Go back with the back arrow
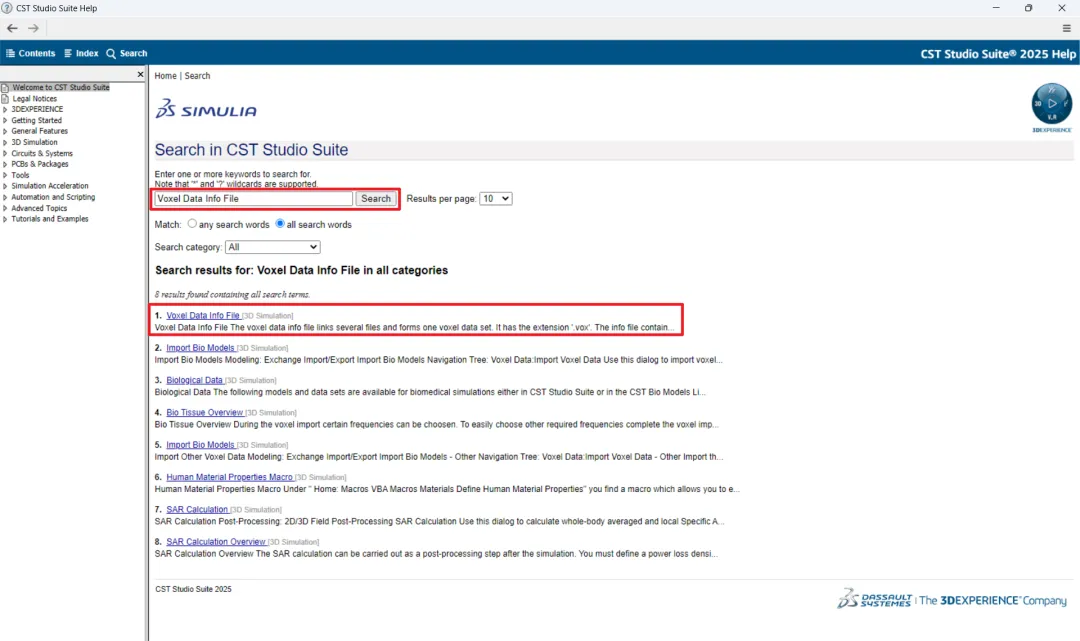 click(12, 28)
